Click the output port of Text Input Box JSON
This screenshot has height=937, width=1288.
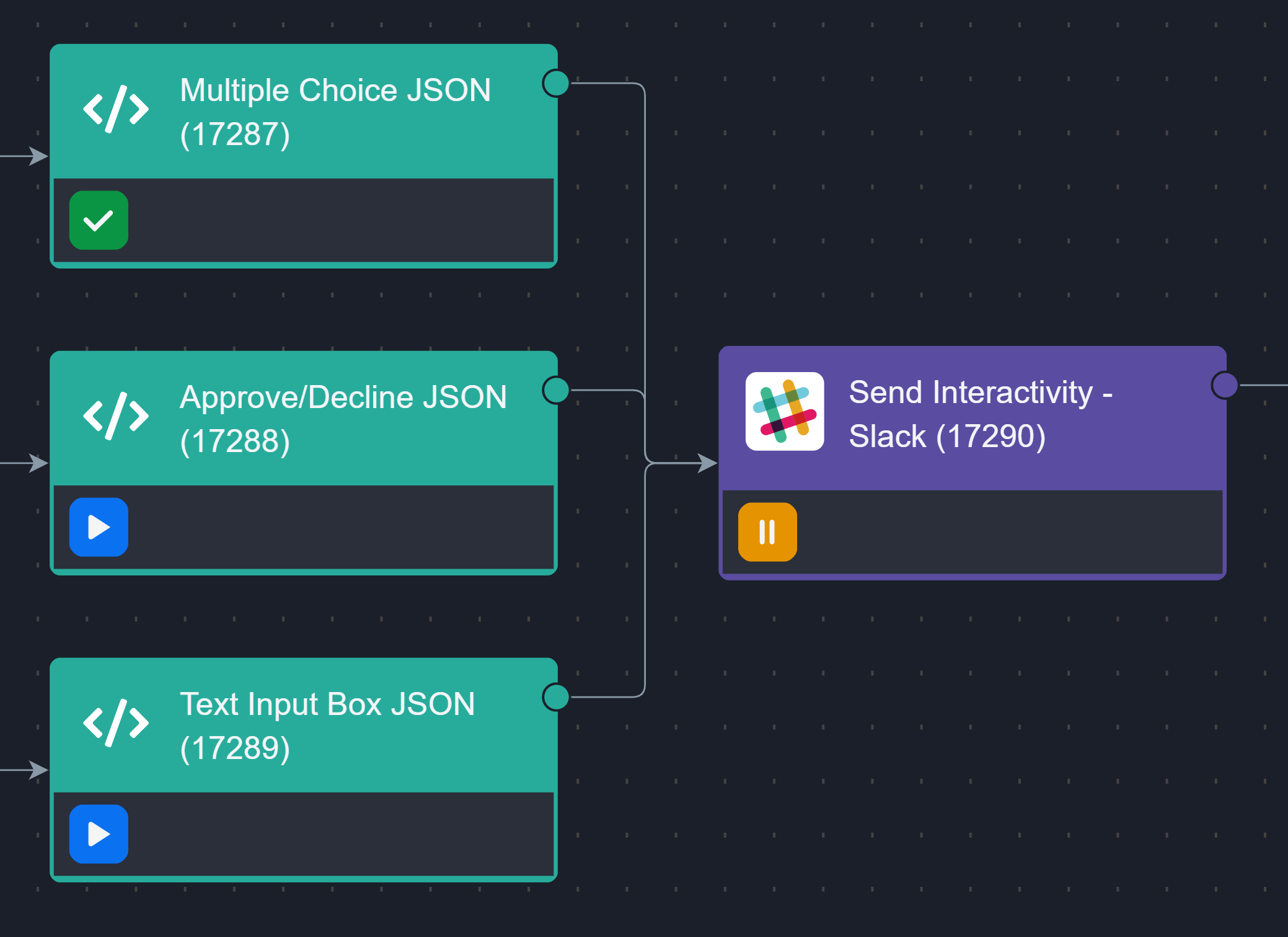pos(555,697)
